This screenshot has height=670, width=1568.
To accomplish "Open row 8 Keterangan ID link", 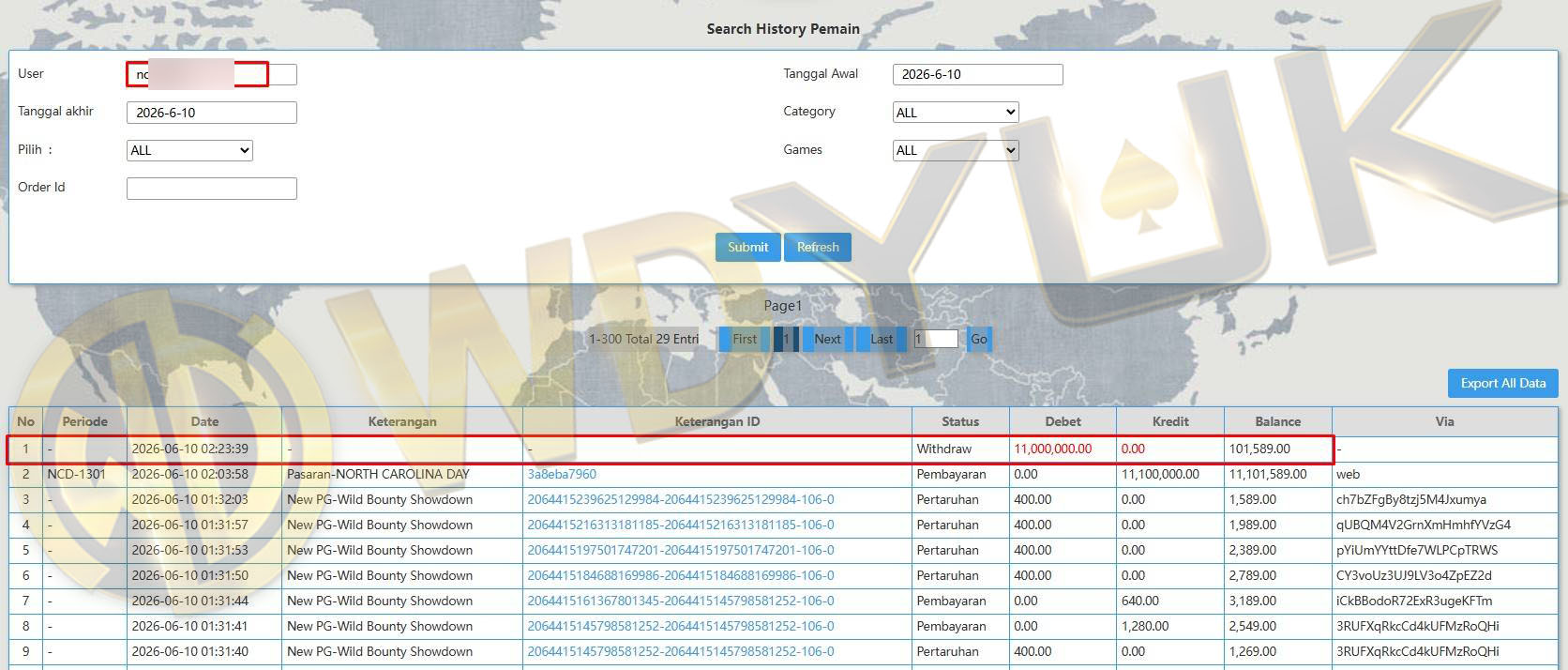I will tap(681, 626).
